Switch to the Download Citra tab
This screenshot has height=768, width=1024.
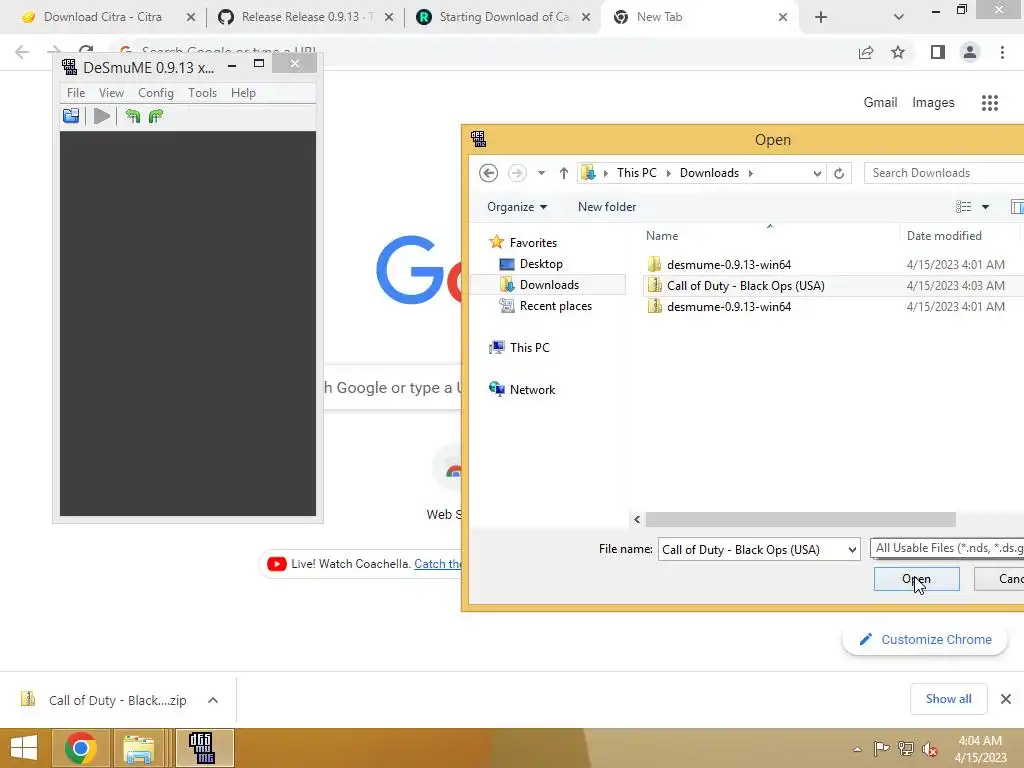103,17
